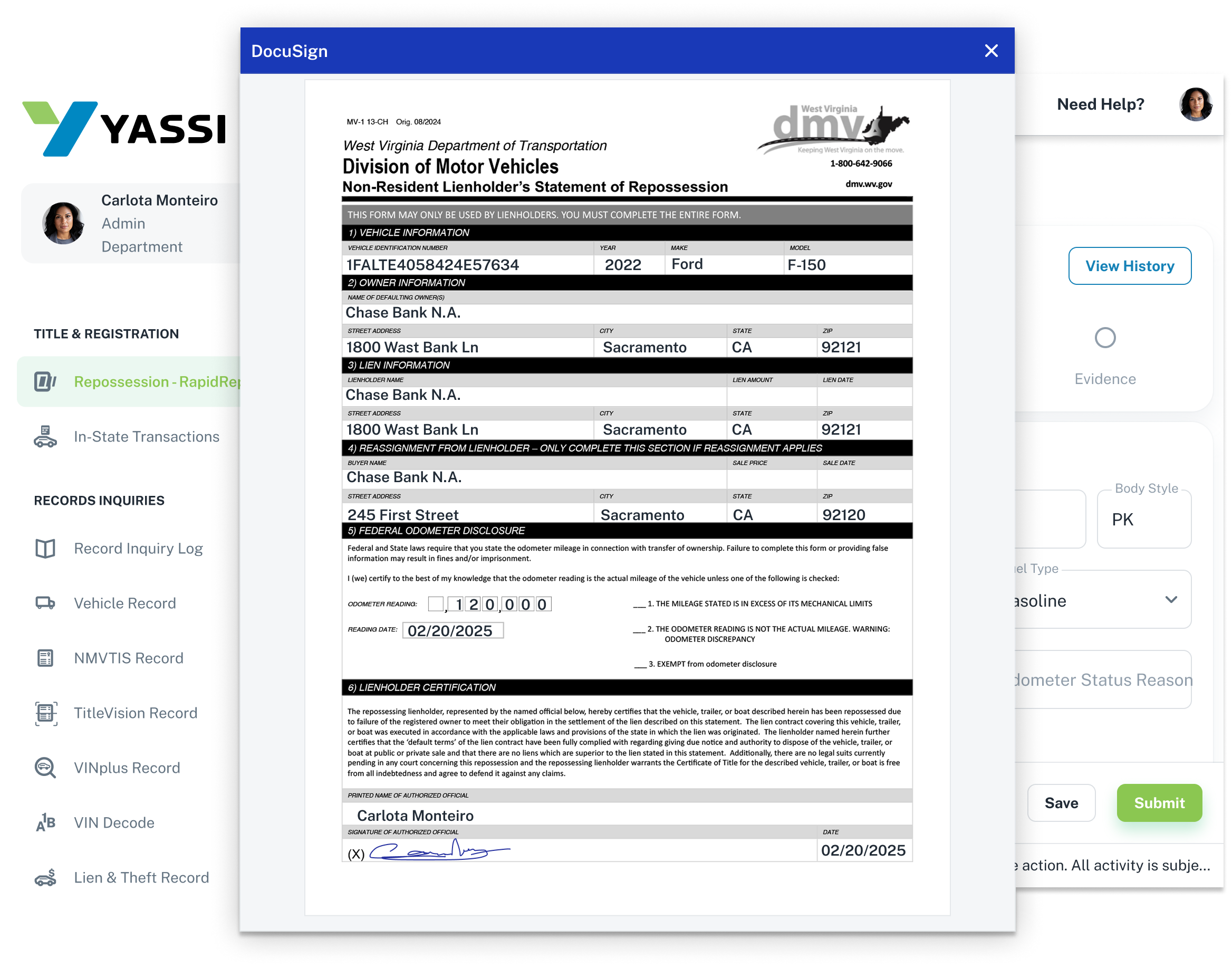Select the Evidence step radio circle

(1104, 338)
